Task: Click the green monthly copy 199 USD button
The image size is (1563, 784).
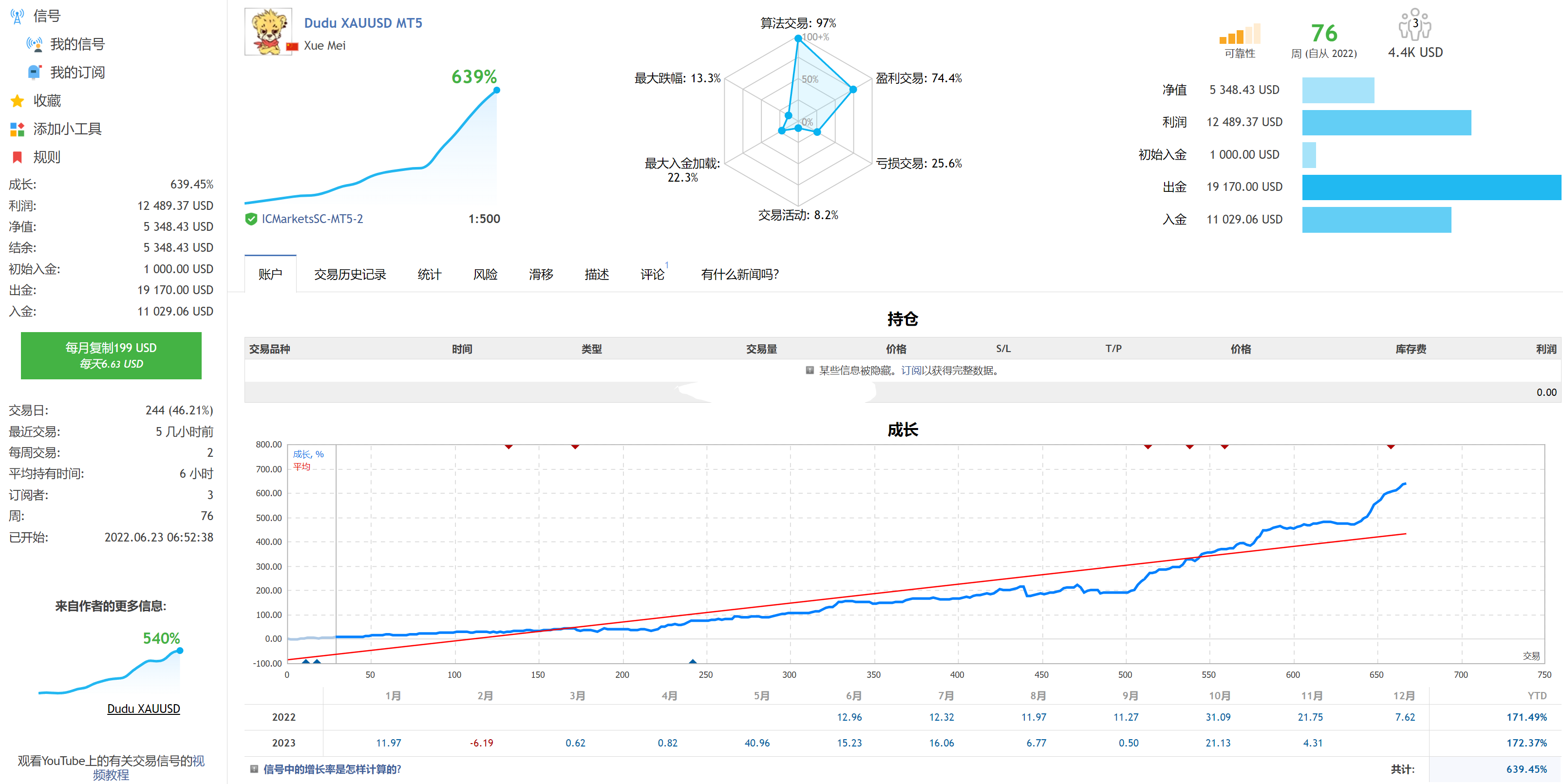Action: point(111,355)
